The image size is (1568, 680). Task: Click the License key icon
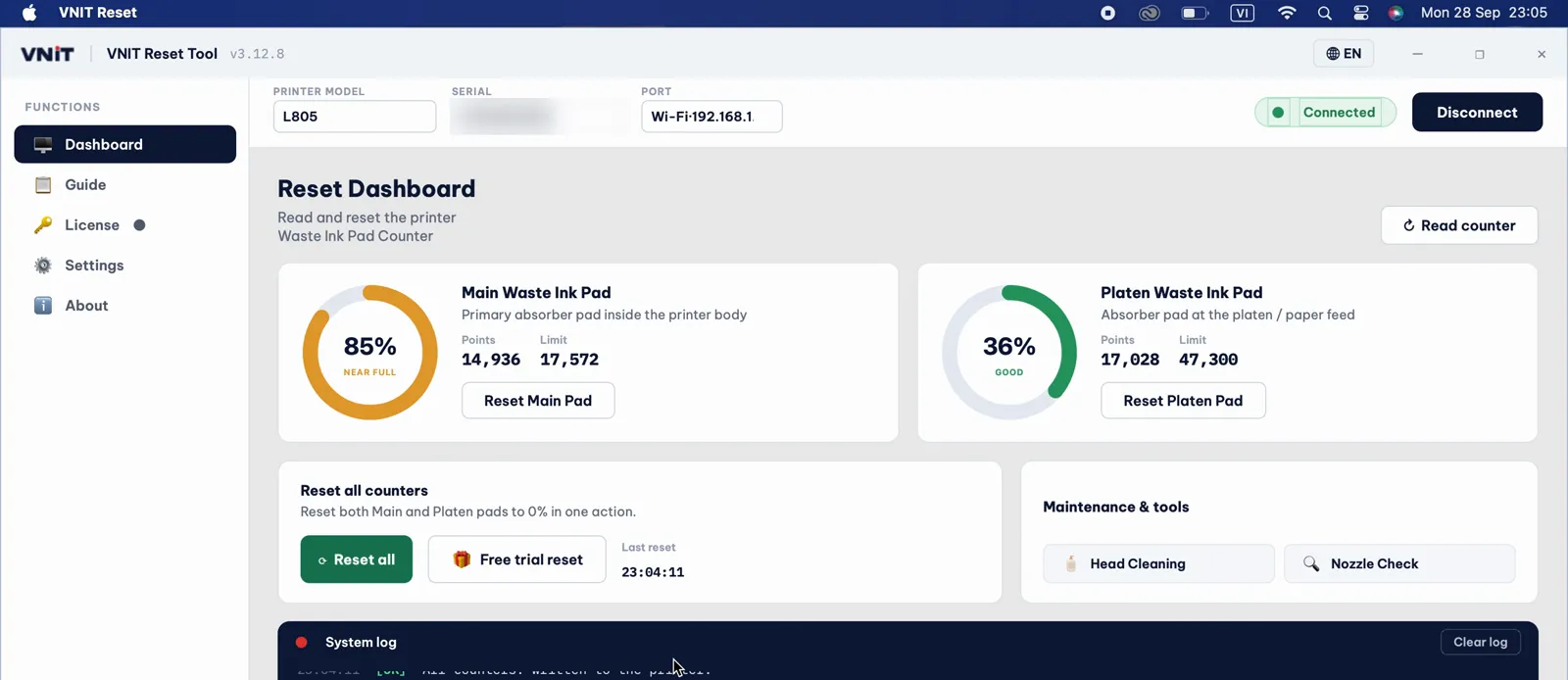43,225
